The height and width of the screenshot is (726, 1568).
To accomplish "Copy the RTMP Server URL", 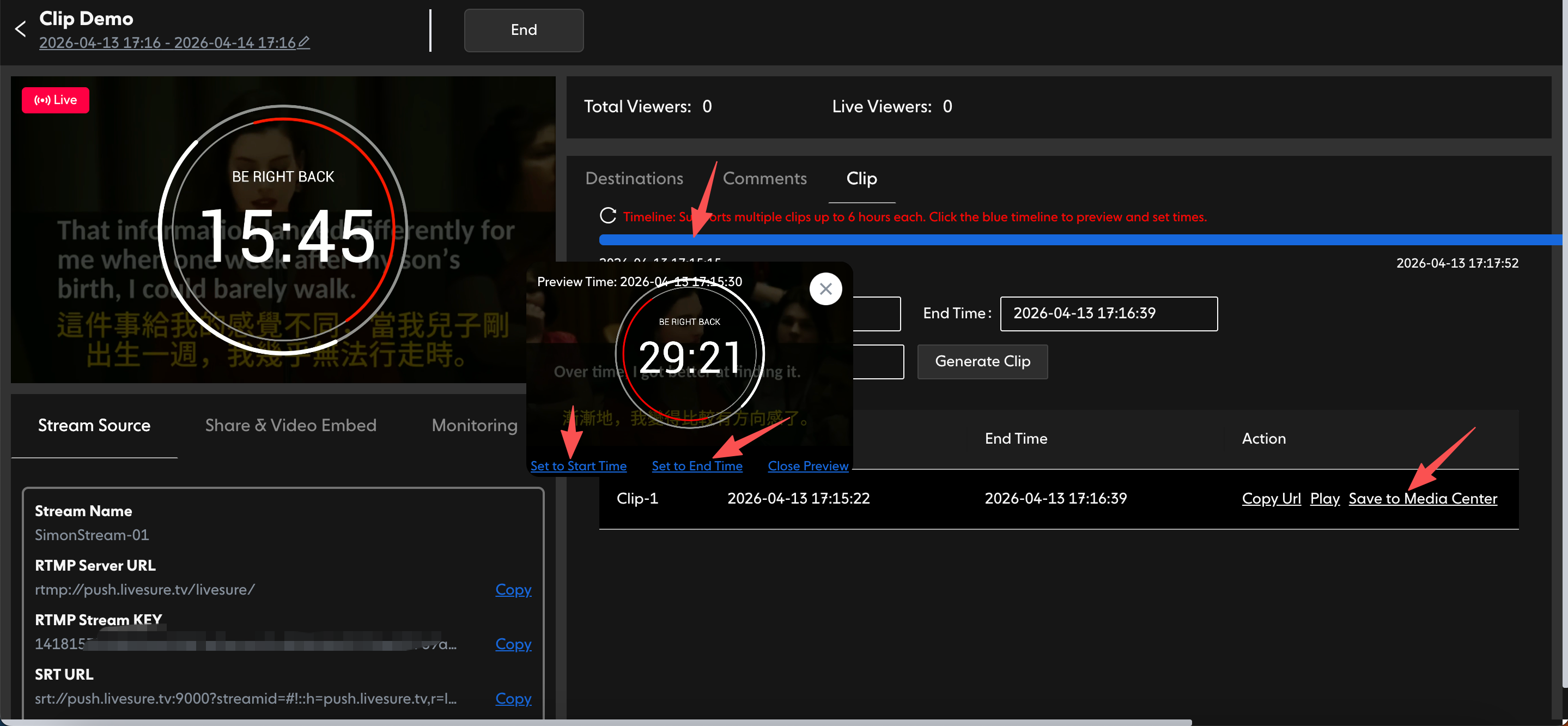I will 513,590.
